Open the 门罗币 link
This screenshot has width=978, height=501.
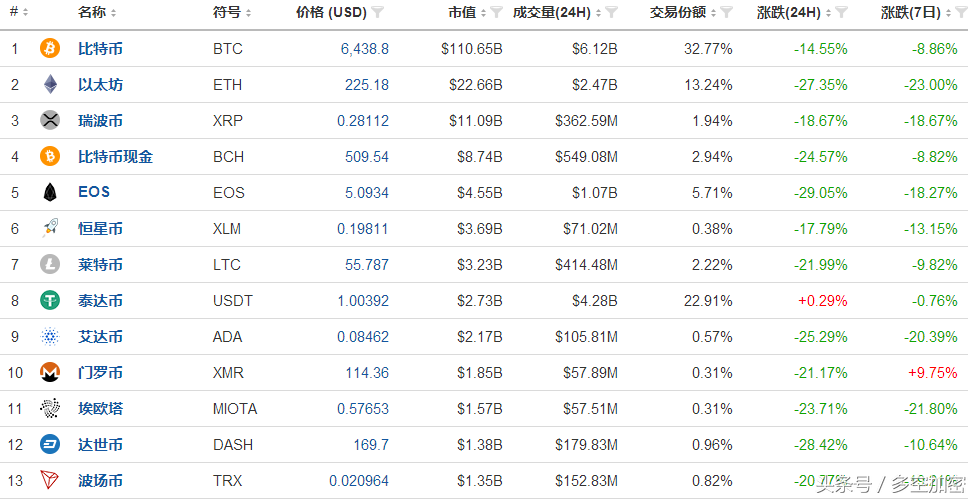coord(100,372)
